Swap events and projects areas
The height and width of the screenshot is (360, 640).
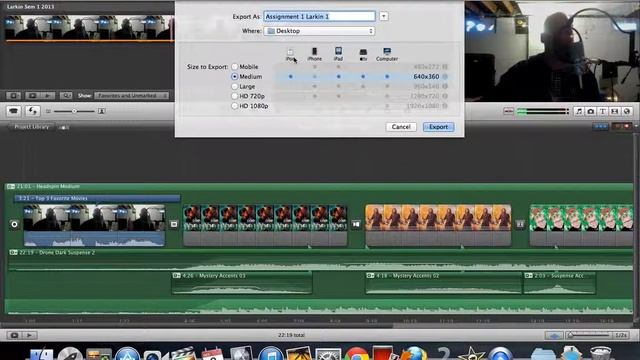(x=32, y=111)
